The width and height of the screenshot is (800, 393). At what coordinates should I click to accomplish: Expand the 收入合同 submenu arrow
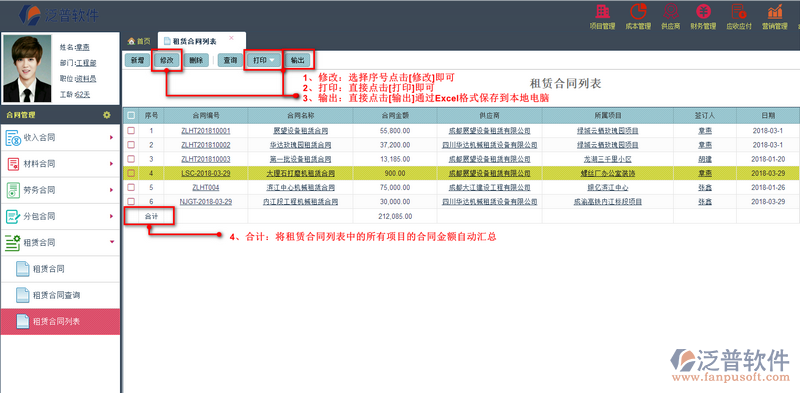point(111,137)
